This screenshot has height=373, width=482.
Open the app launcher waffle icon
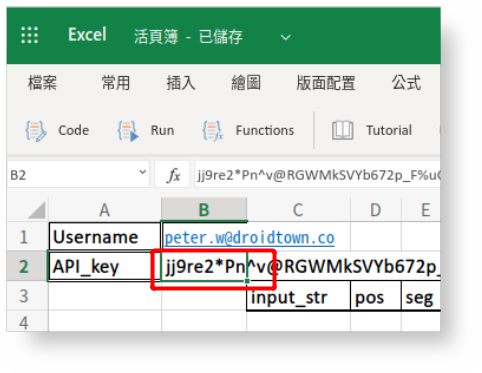[x=29, y=35]
